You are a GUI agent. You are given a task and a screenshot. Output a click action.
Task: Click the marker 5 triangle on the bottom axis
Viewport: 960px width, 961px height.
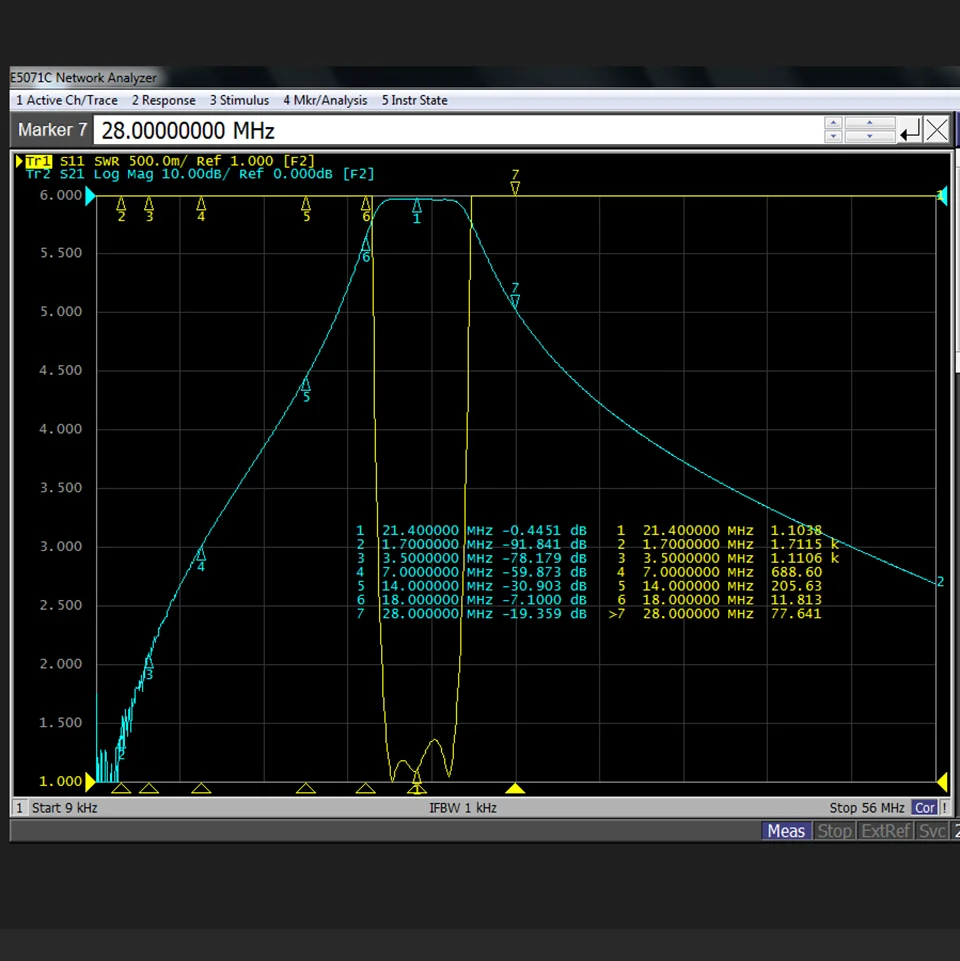point(306,788)
